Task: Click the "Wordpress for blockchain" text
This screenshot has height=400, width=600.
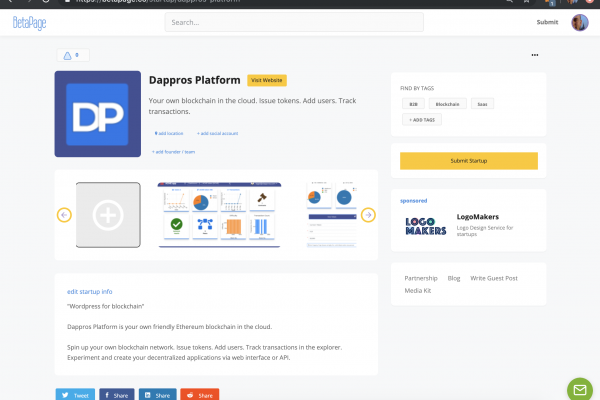Action: point(106,306)
